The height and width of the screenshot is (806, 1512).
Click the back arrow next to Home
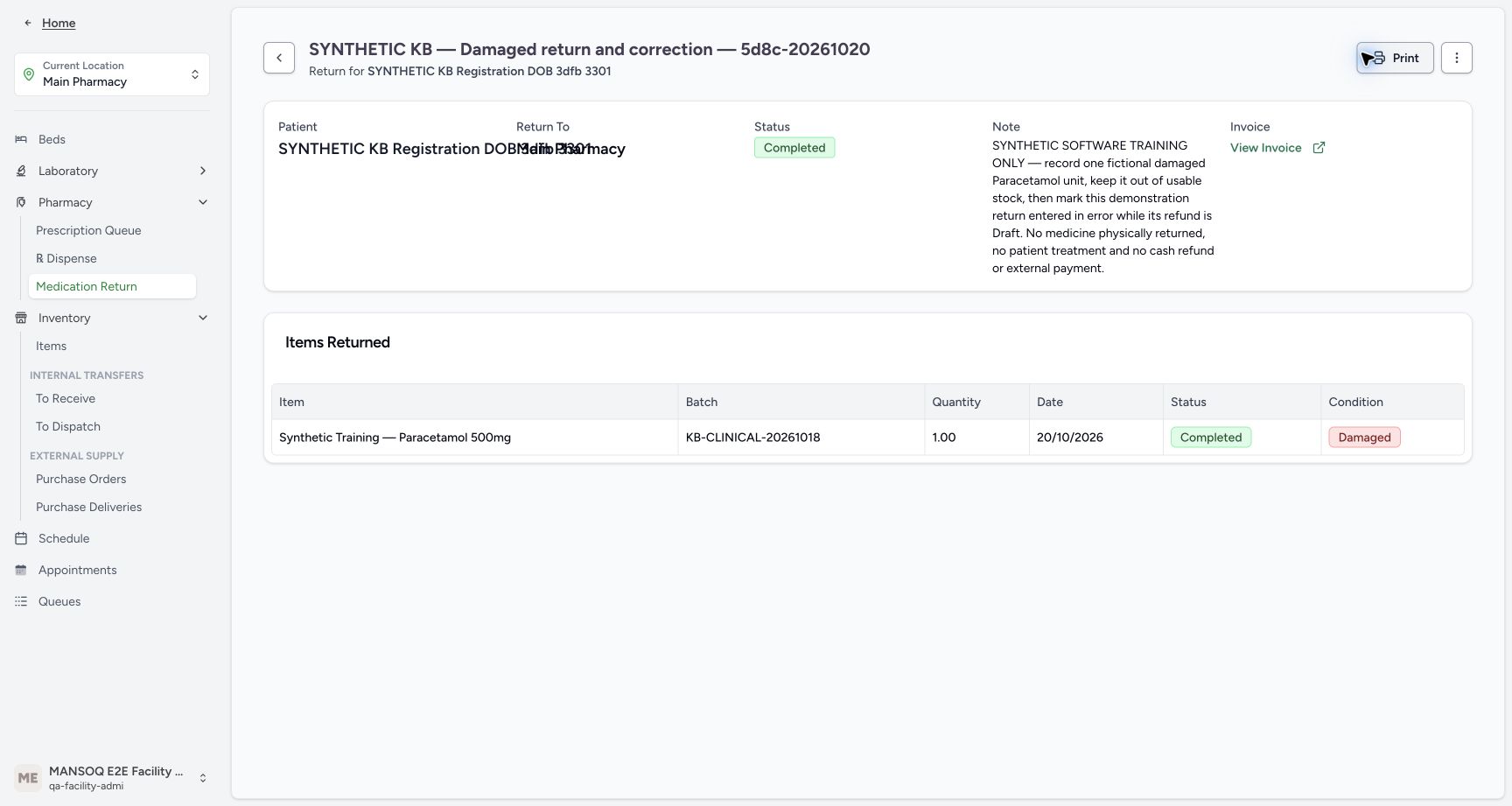(x=28, y=23)
